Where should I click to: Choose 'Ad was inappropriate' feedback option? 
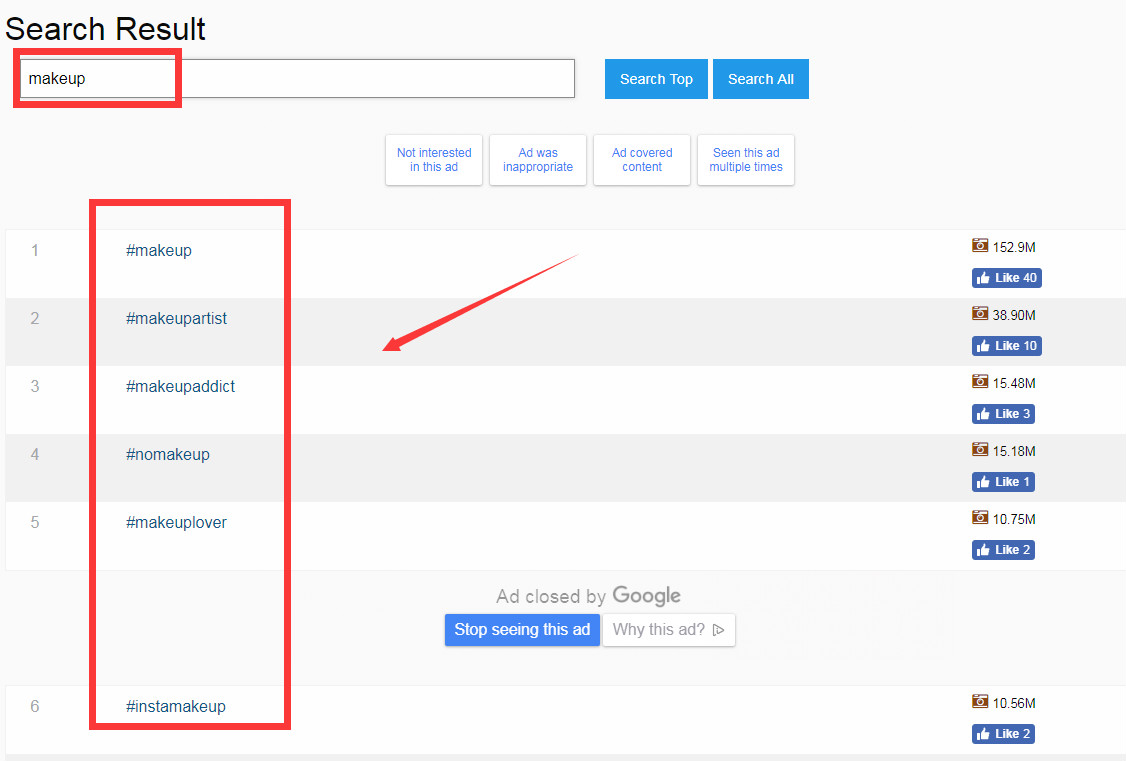[x=538, y=160]
